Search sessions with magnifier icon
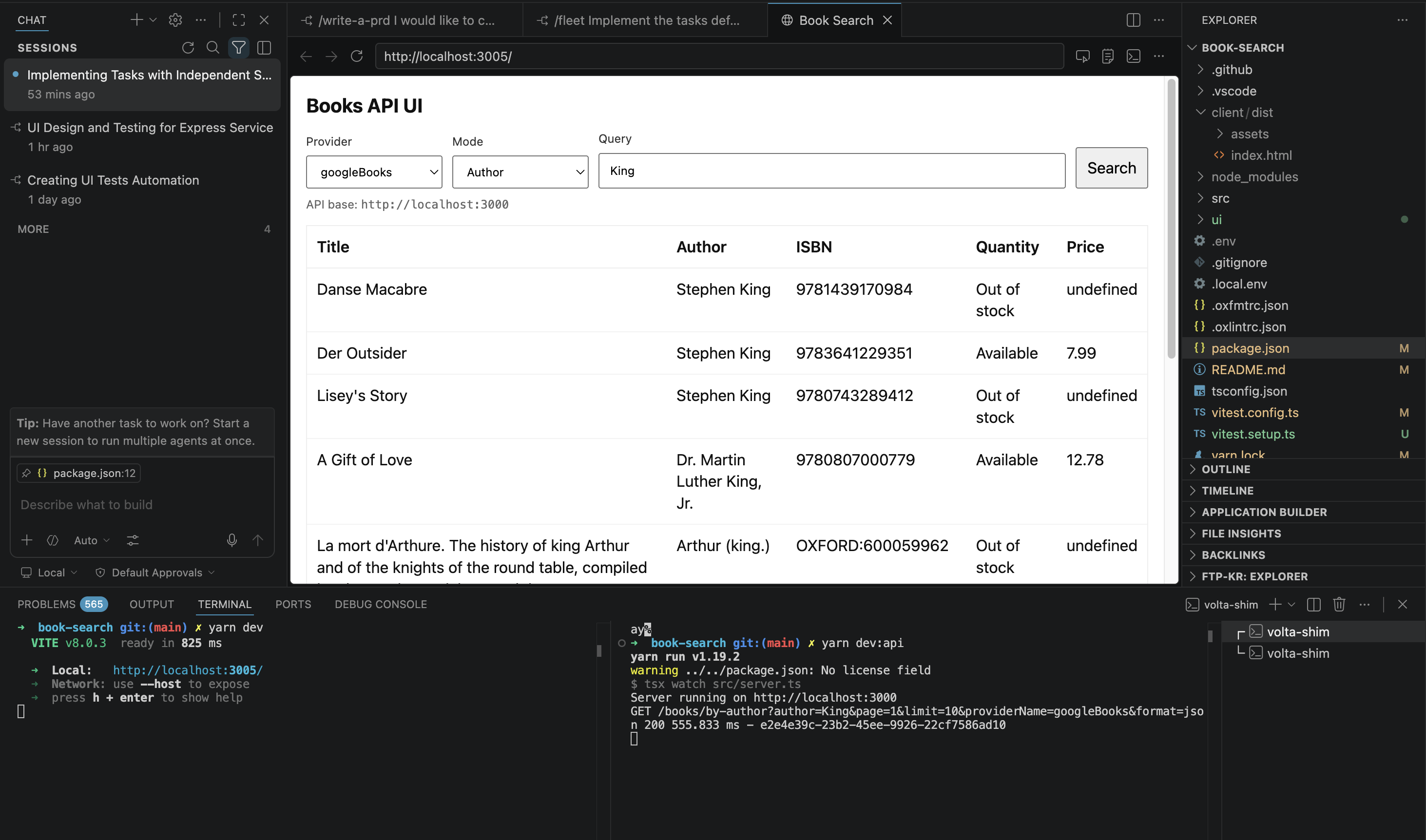The width and height of the screenshot is (1426, 840). pos(213,48)
